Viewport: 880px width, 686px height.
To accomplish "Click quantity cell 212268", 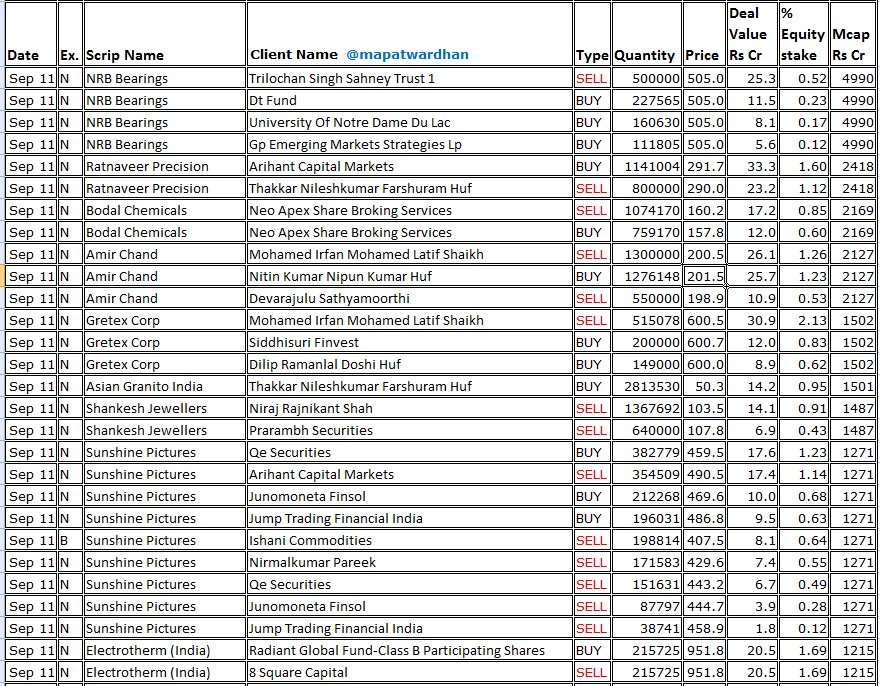I will coord(647,496).
